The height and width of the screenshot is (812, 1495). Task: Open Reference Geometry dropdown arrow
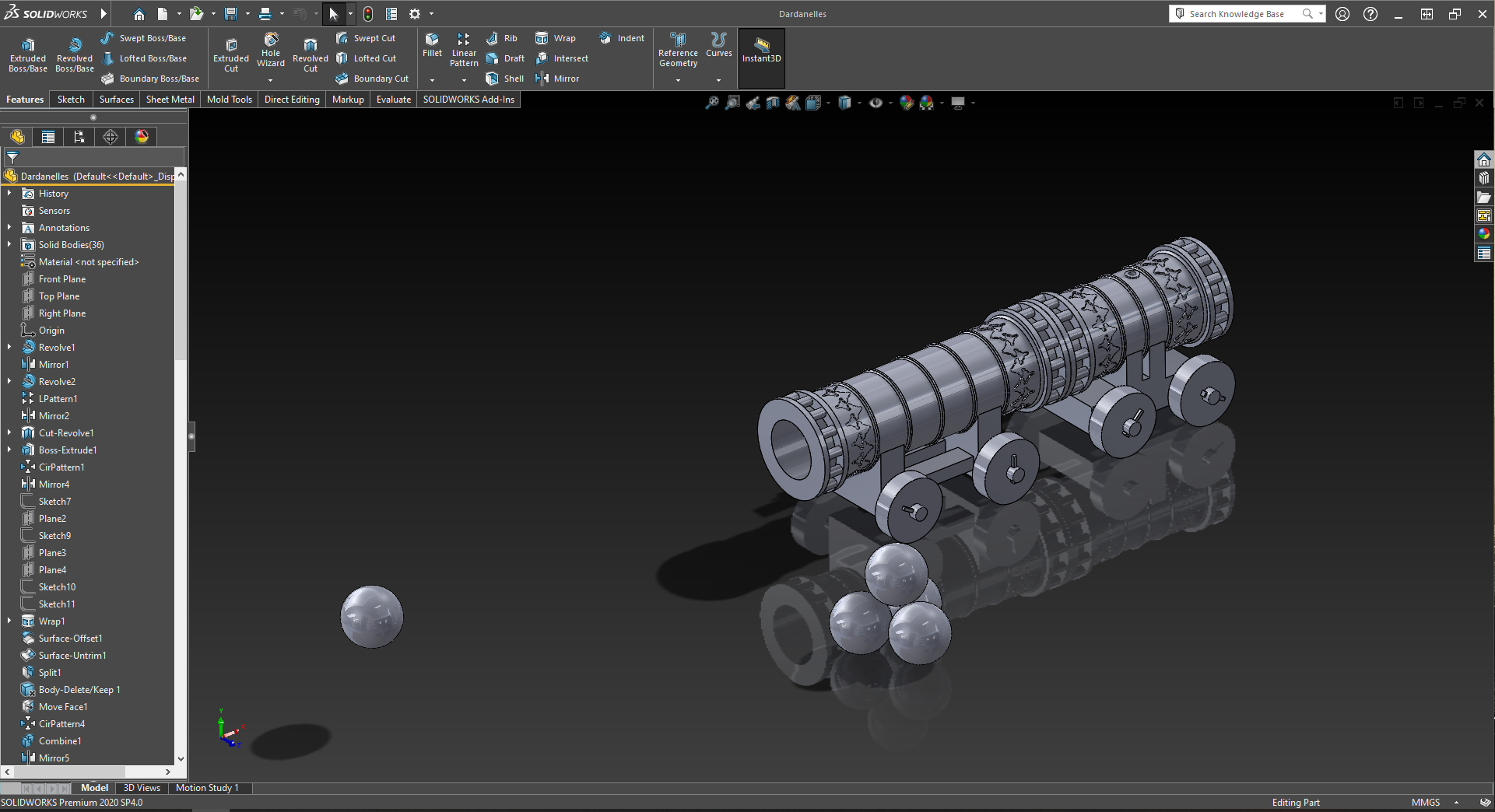678,80
